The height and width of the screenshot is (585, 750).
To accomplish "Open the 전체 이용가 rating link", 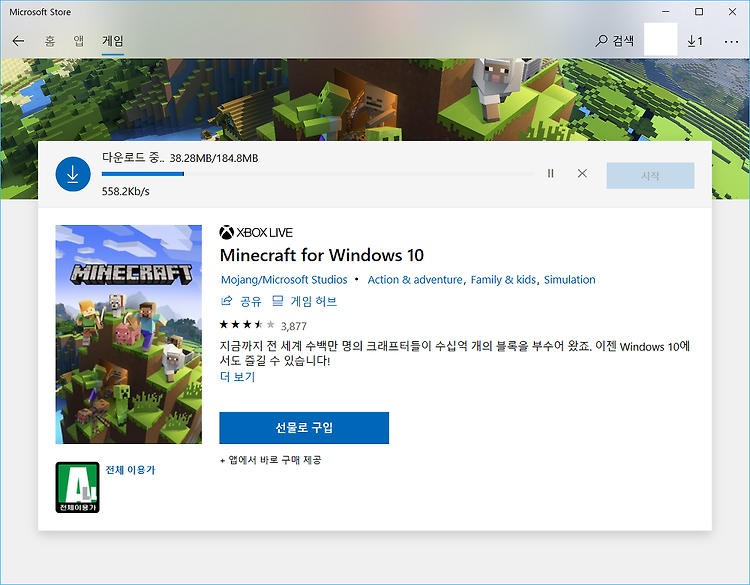I will click(x=130, y=470).
